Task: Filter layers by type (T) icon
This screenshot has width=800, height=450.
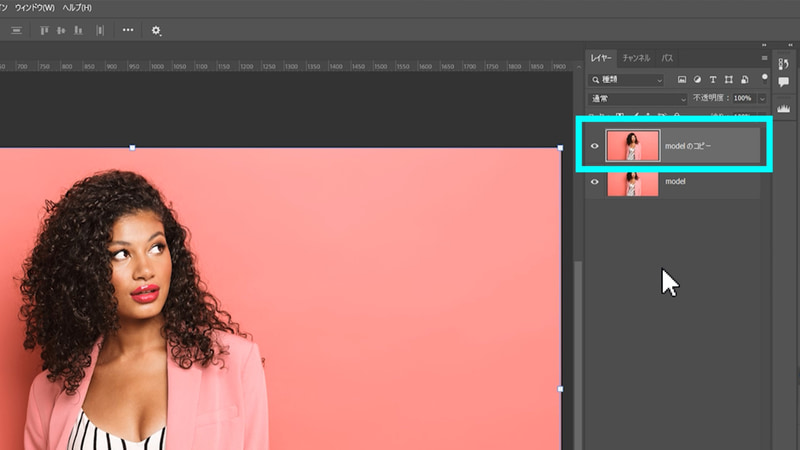Action: point(713,80)
